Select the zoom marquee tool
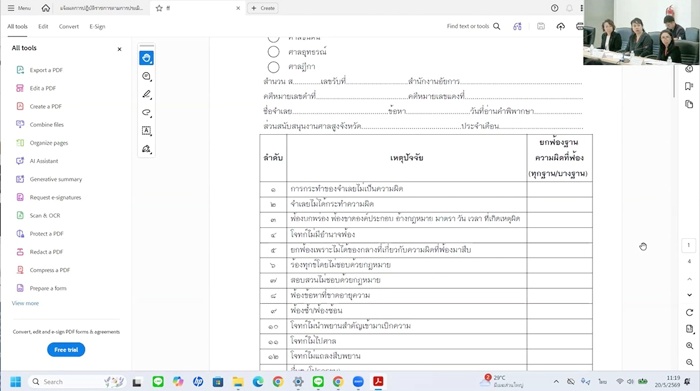Image resolution: width=700 pixels, height=391 pixels. [146, 76]
